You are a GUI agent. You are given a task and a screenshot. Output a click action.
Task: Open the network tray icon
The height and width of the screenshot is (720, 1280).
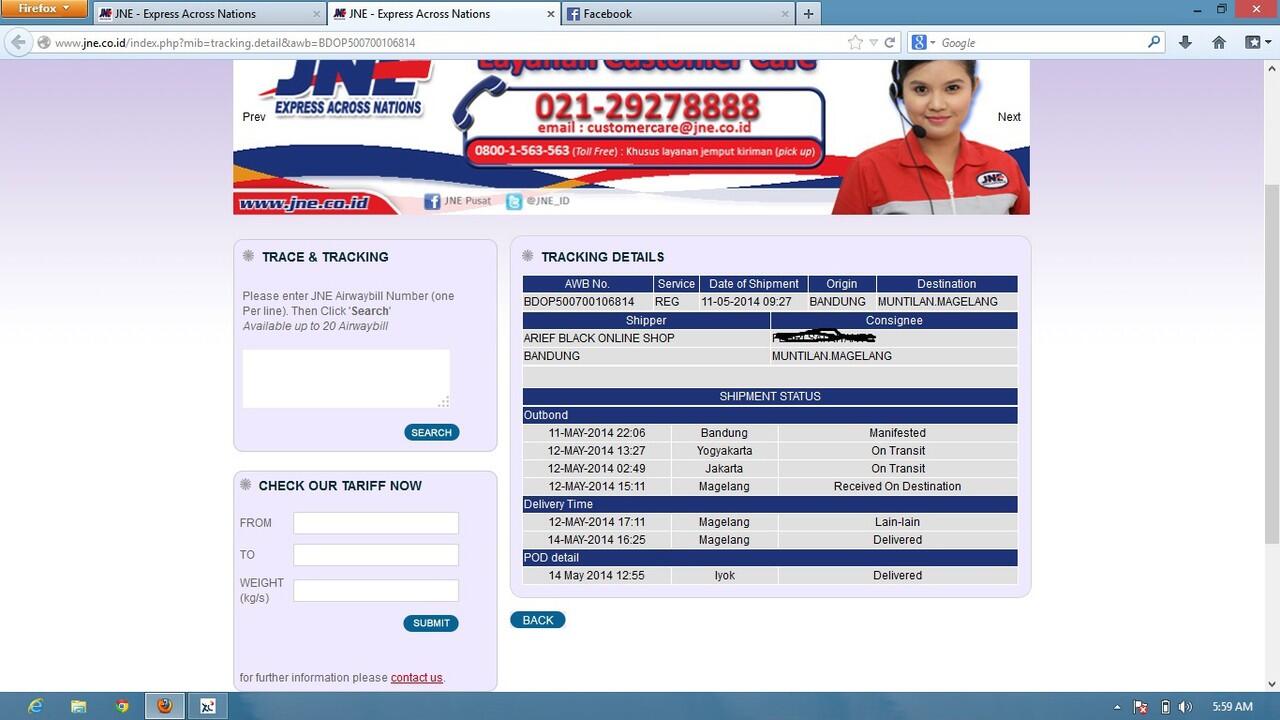click(1141, 707)
